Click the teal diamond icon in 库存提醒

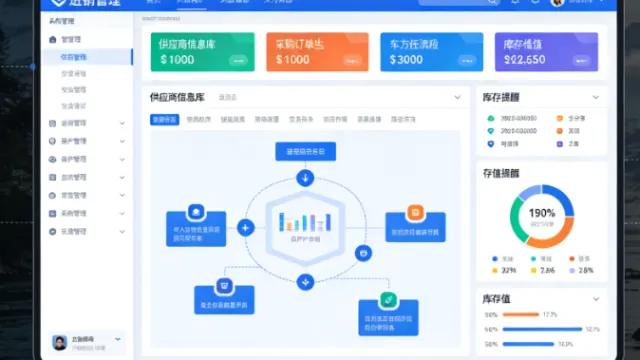[491, 131]
